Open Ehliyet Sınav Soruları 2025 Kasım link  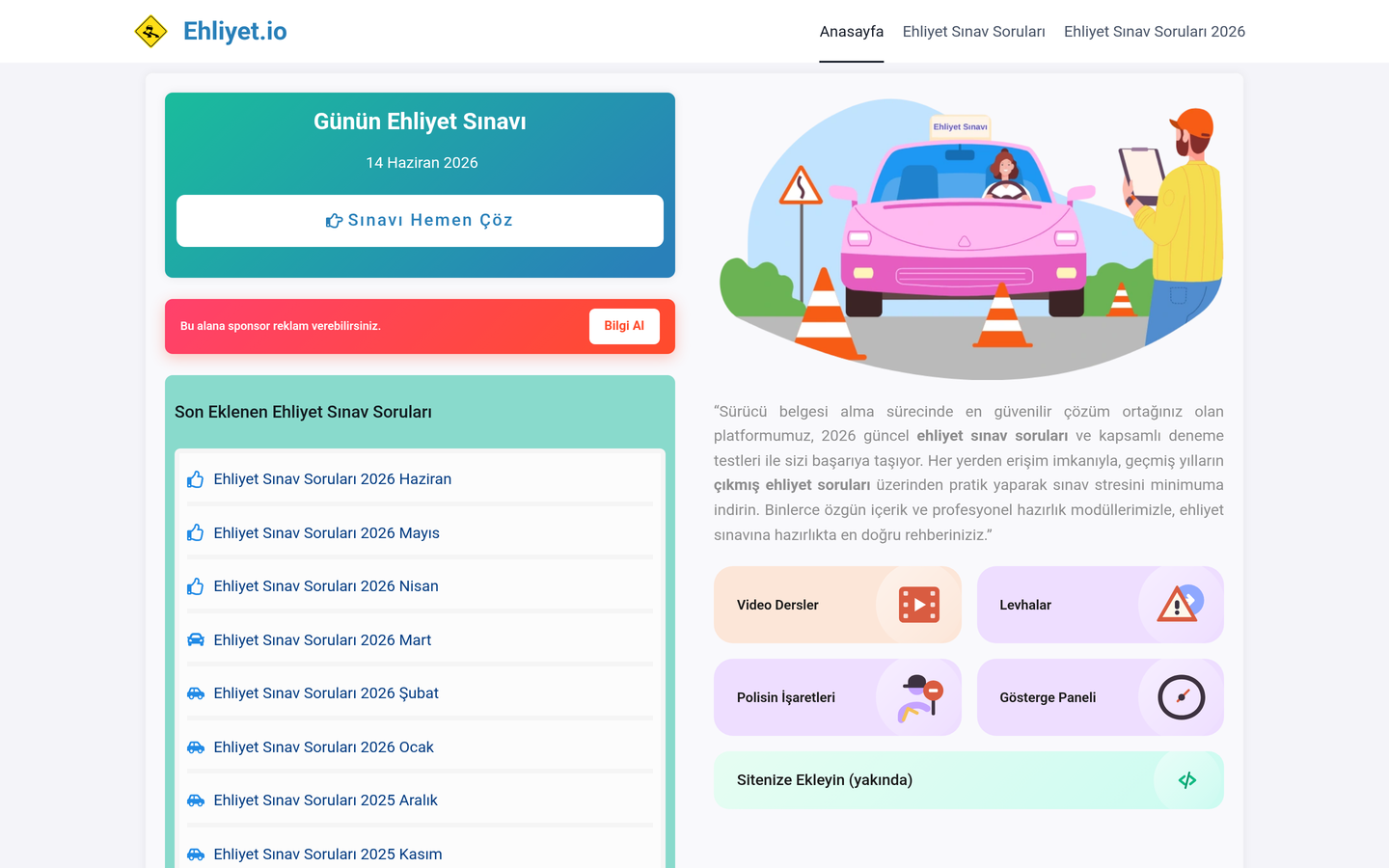pos(328,854)
